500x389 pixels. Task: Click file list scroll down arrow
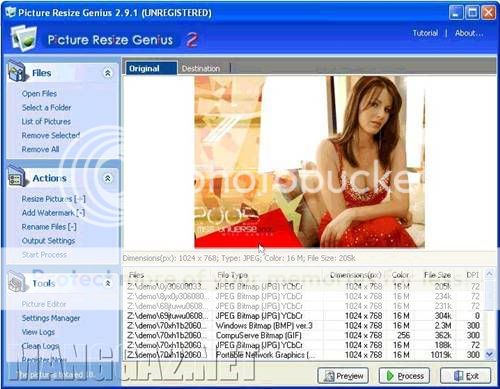click(489, 354)
